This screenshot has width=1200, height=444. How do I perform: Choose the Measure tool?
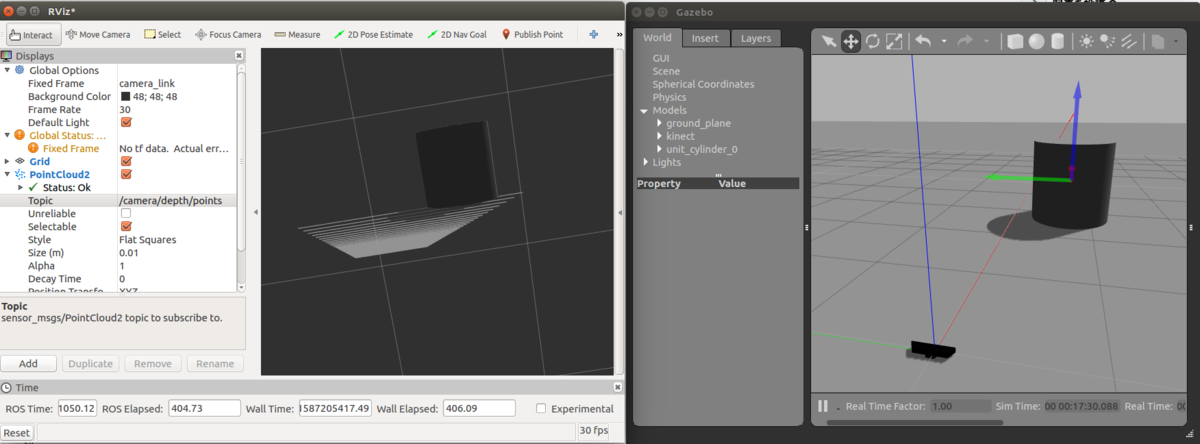297,34
